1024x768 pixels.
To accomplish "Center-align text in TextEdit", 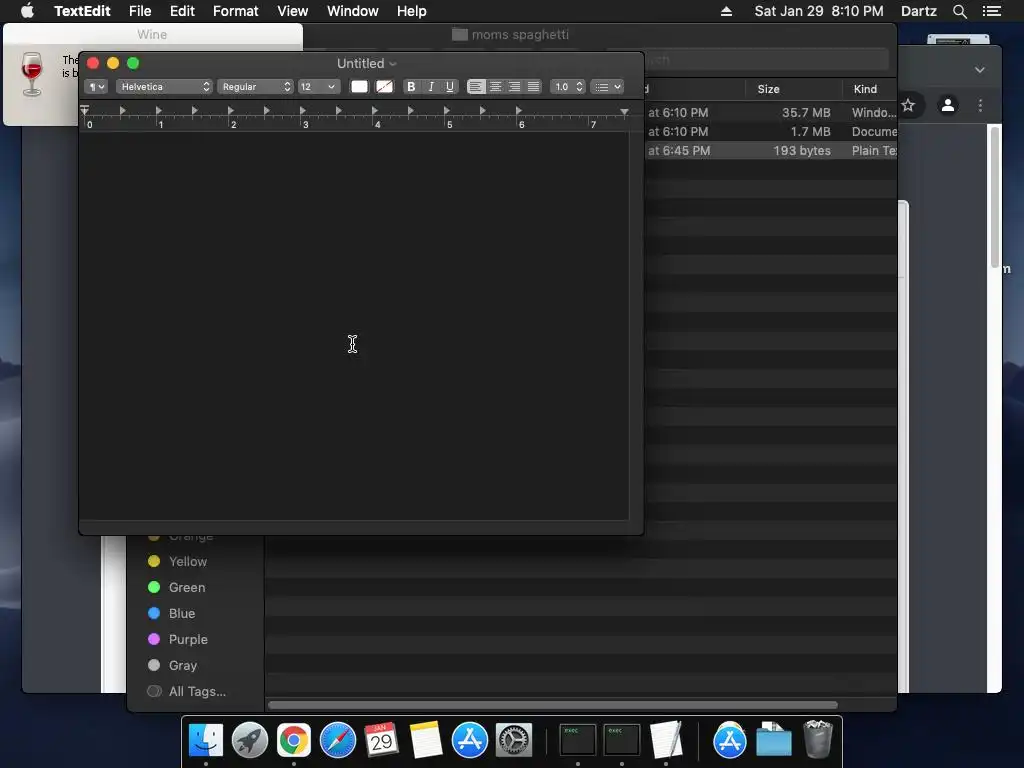I will pos(496,87).
